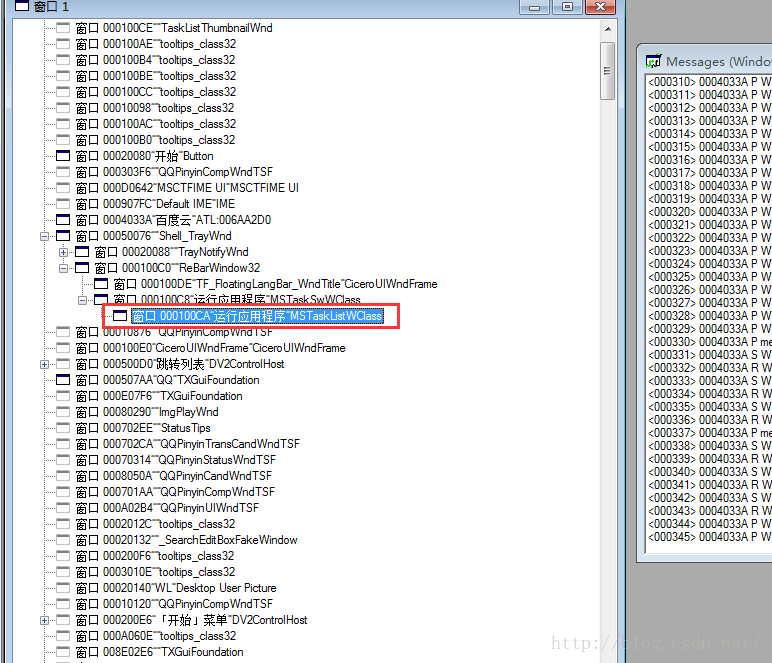Click the 窗口 1 title bar icon
Screen dimensions: 772x663
[x=22, y=6]
